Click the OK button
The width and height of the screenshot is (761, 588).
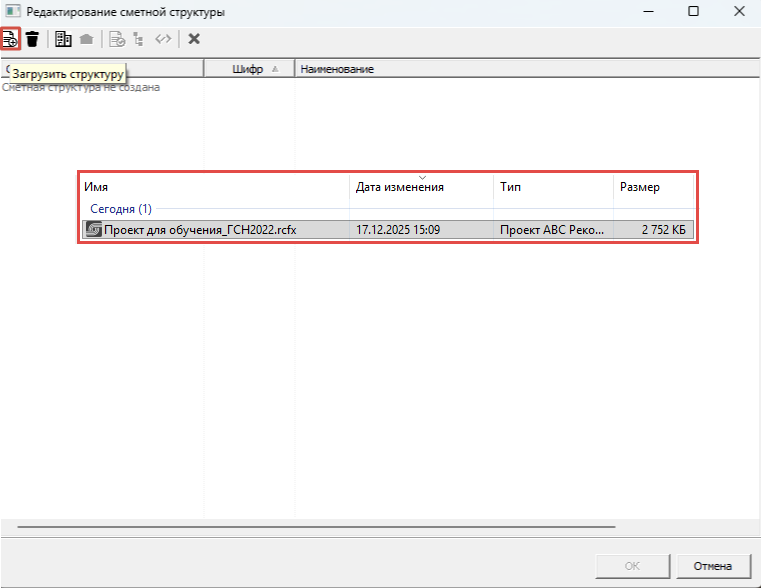pyautogui.click(x=632, y=566)
